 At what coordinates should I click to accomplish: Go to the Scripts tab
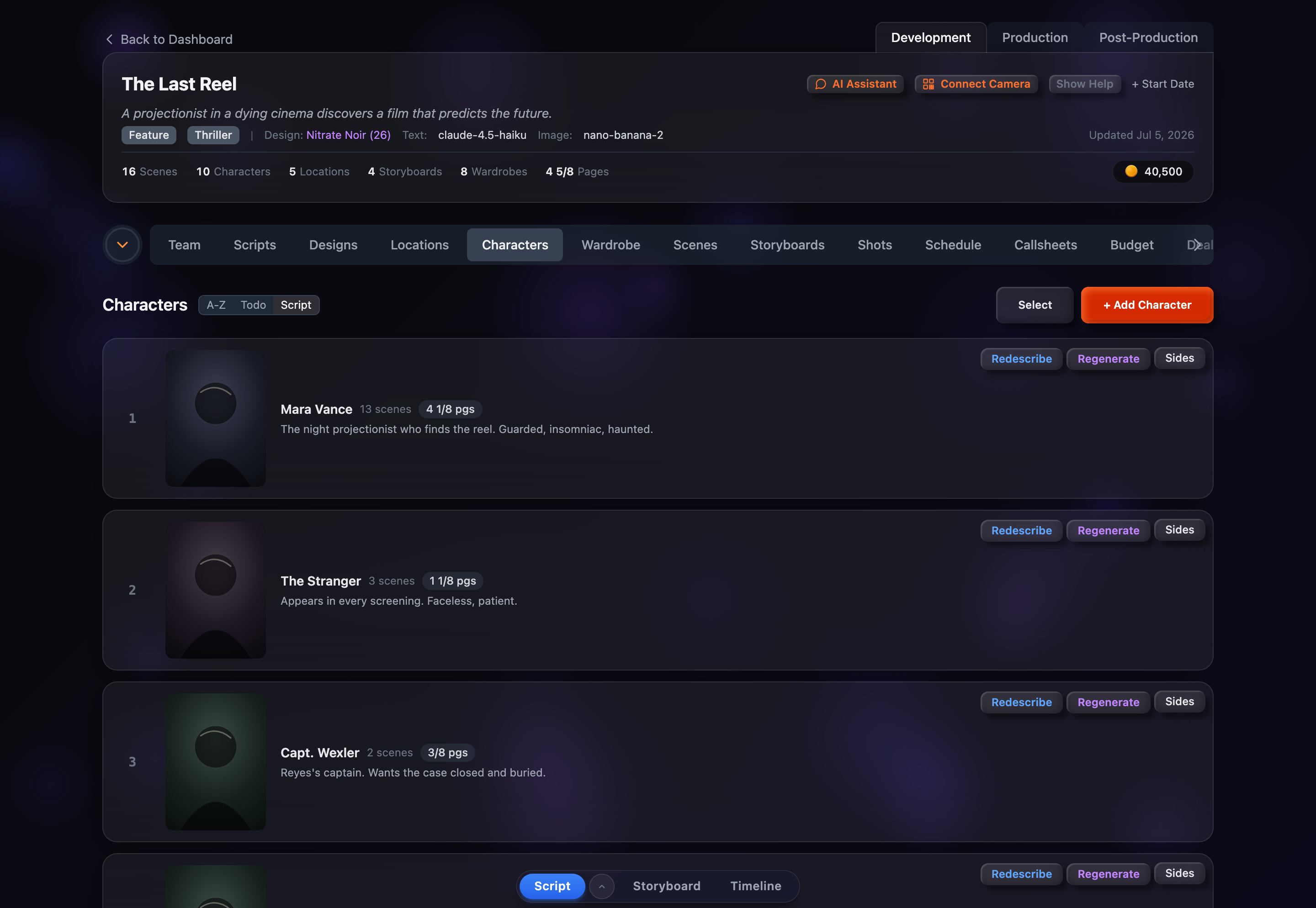[255, 245]
